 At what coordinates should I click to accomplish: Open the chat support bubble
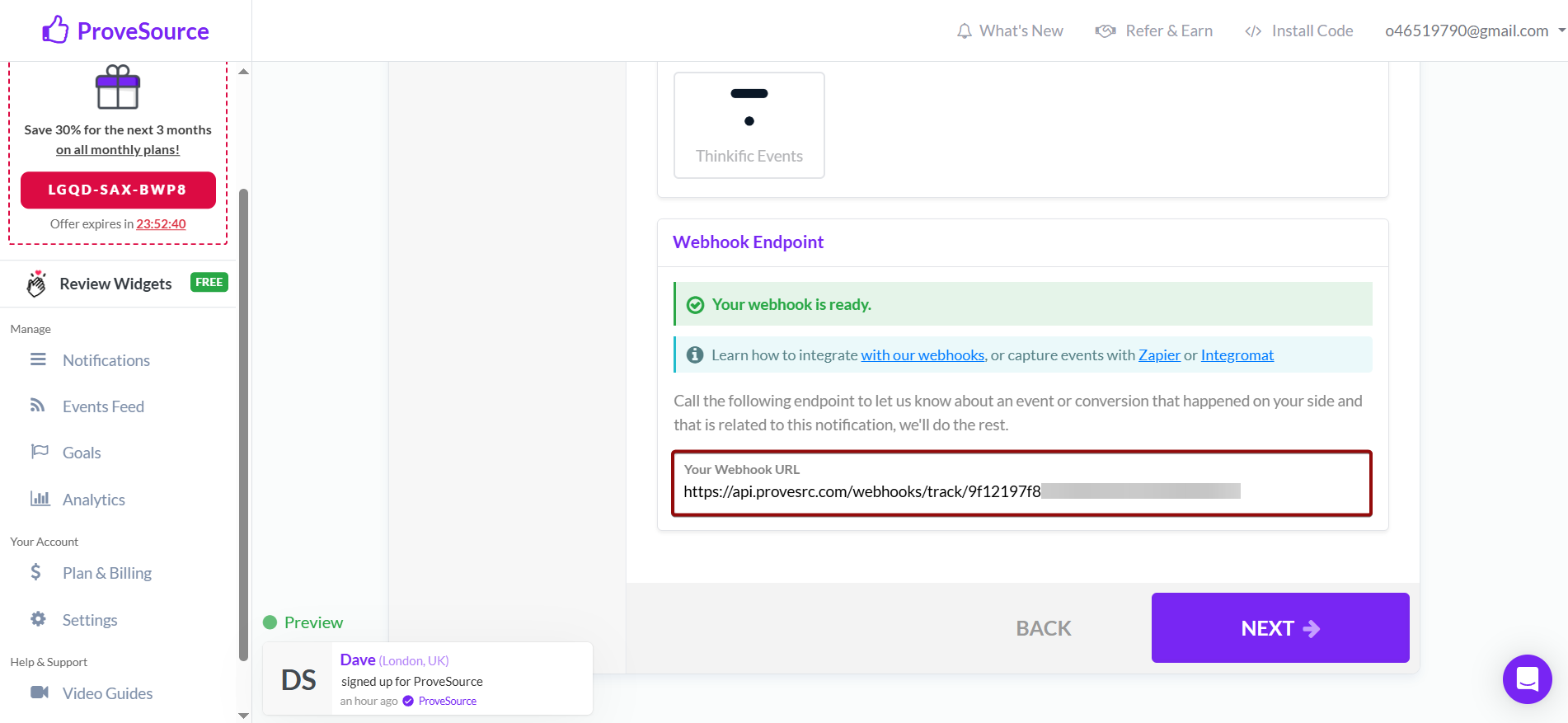click(1527, 678)
